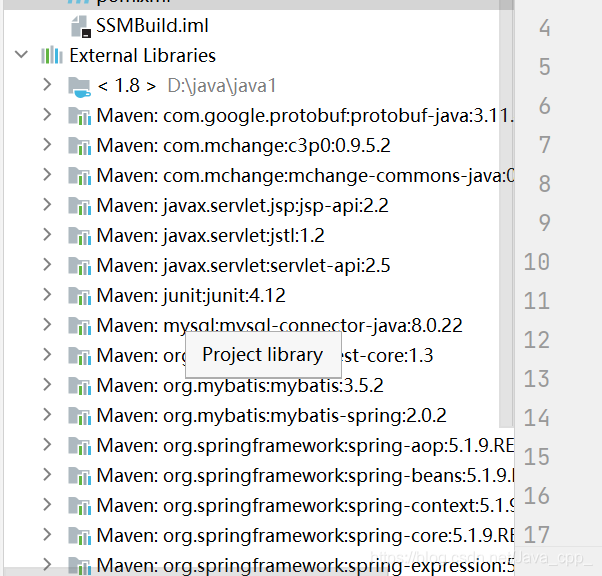Click the servlet-api library icon

(x=79, y=266)
